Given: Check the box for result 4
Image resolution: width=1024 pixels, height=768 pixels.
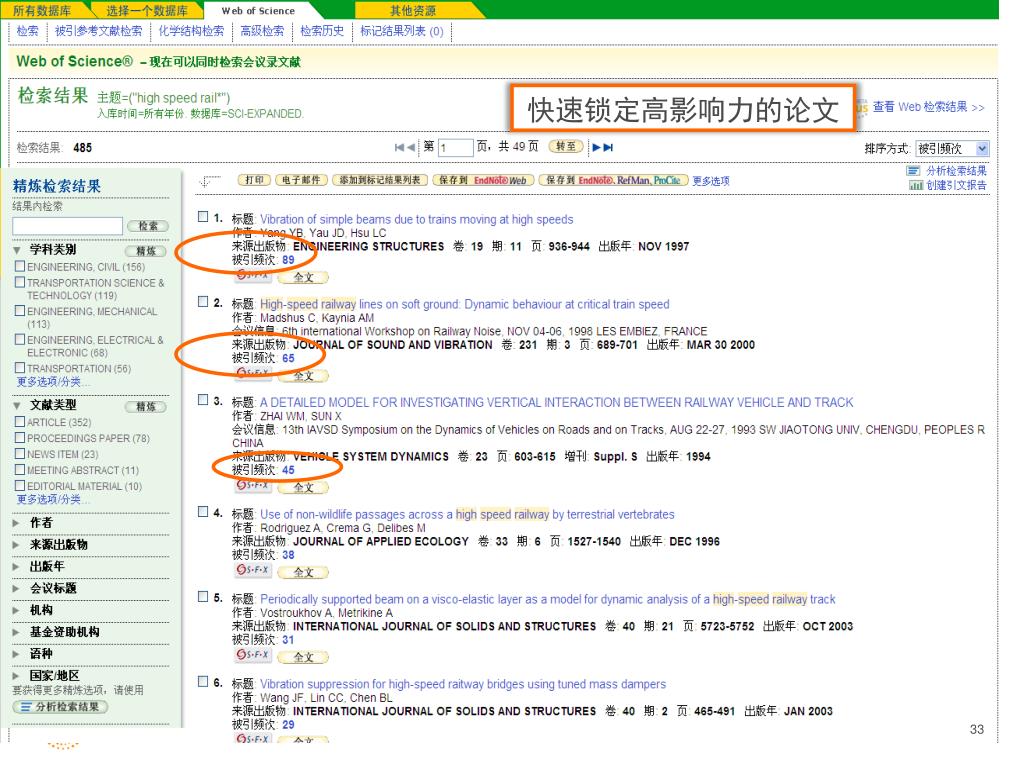Looking at the screenshot, I should (x=203, y=511).
